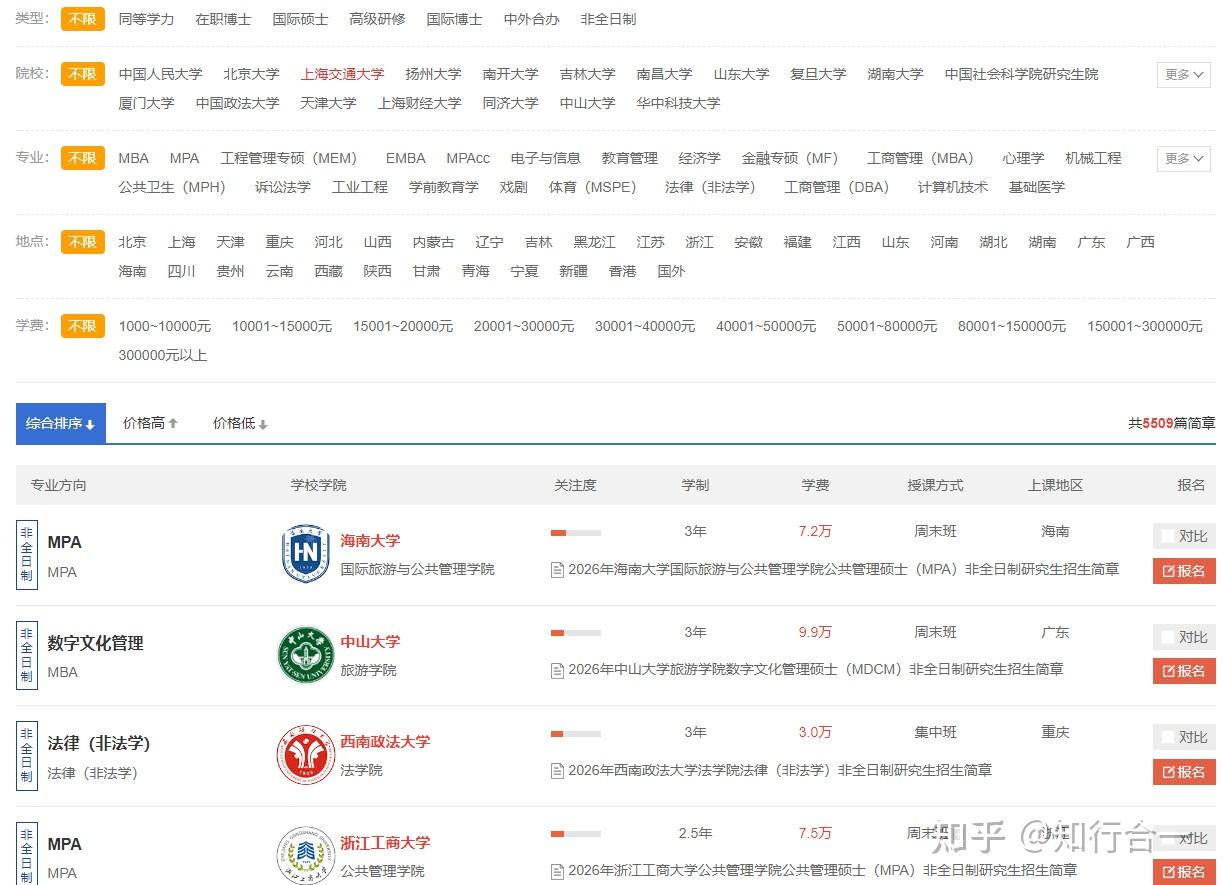Click the 学费 column header
Image resolution: width=1223 pixels, height=885 pixels.
tap(815, 485)
